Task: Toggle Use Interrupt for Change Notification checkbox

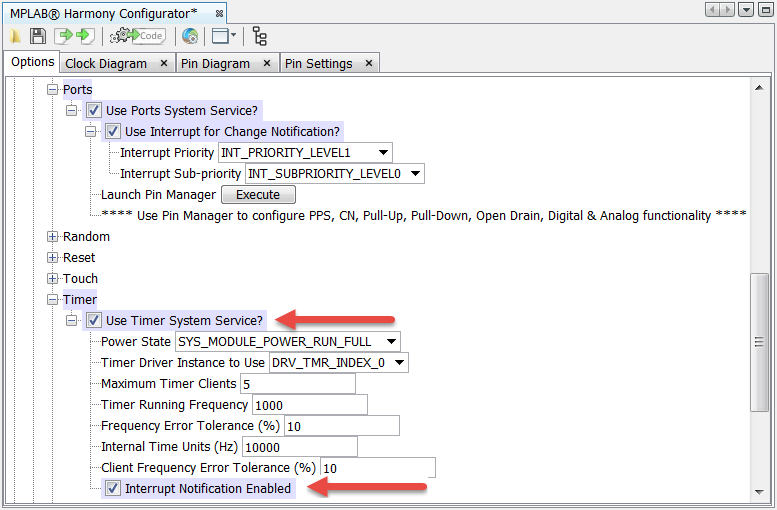Action: point(112,131)
